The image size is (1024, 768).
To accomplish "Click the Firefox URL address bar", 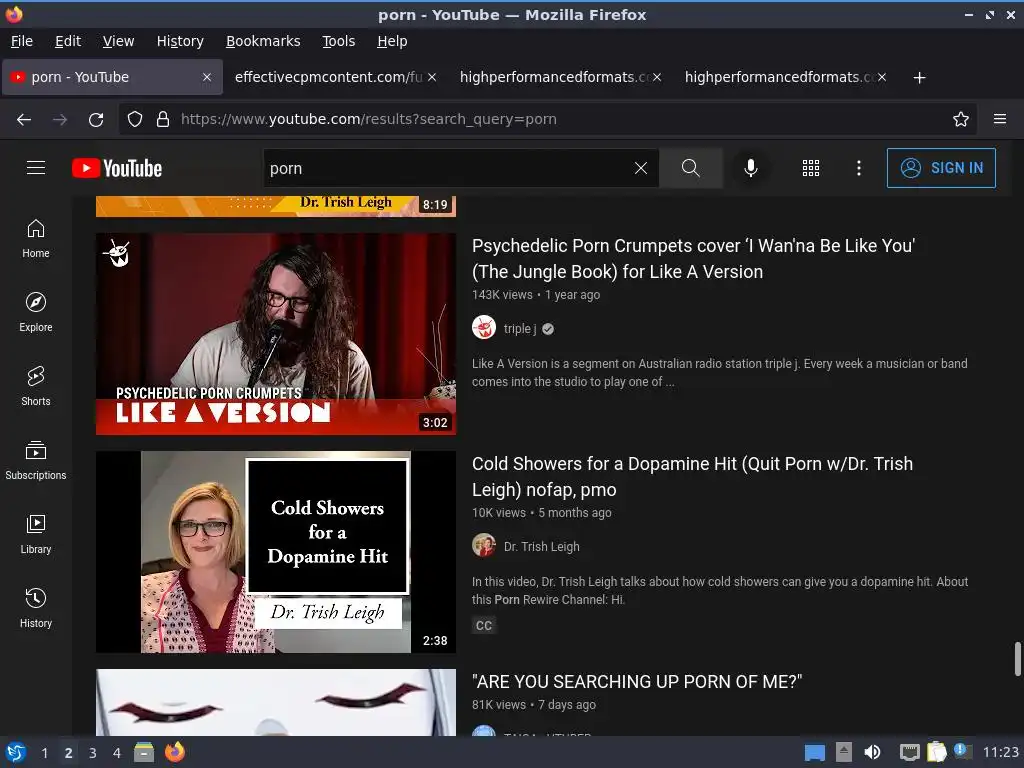I will [547, 119].
